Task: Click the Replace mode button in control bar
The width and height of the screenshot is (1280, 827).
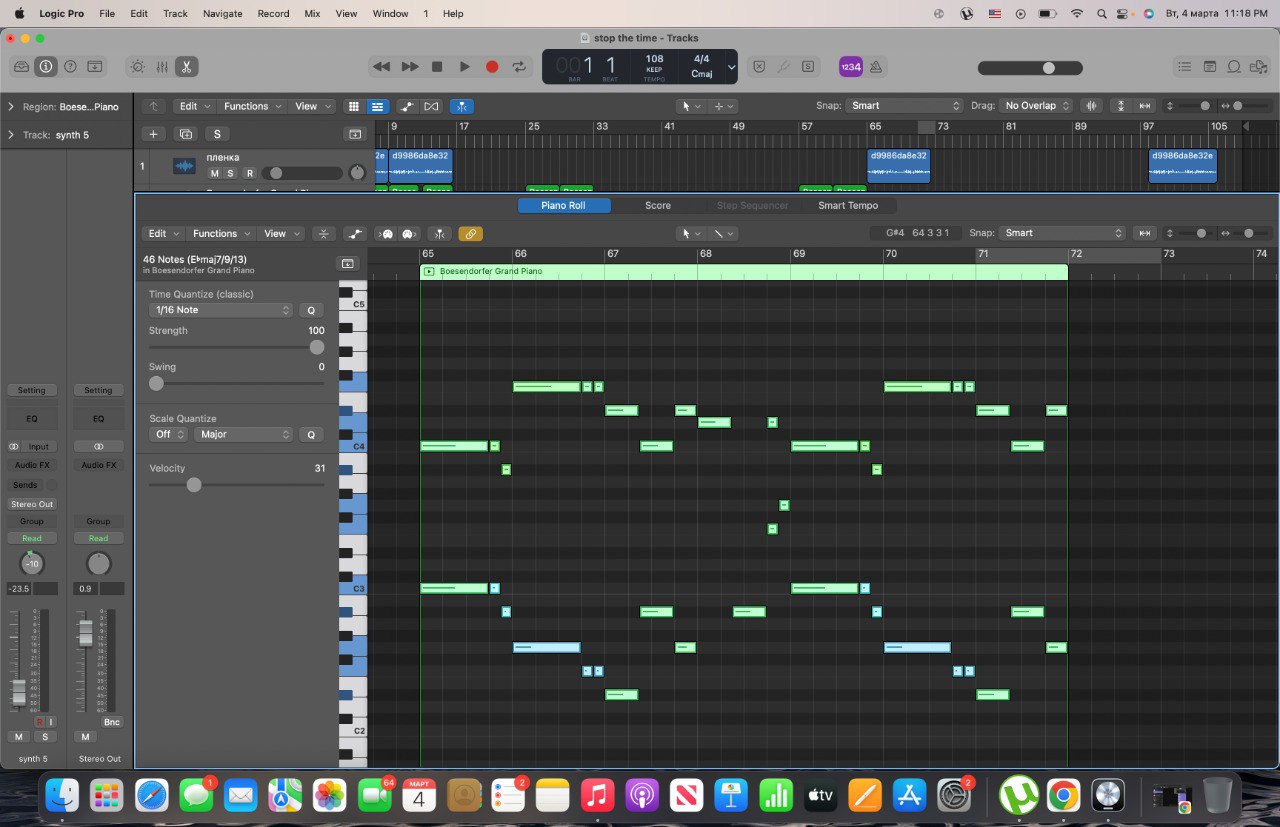Action: (x=759, y=67)
